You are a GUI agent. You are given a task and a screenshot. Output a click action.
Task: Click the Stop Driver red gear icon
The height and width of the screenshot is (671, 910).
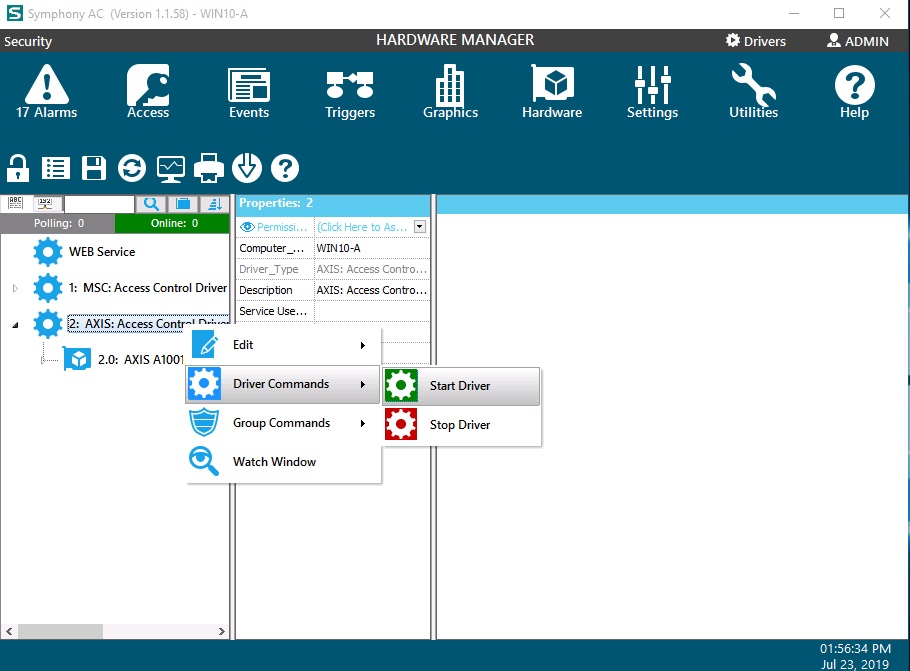tap(400, 424)
